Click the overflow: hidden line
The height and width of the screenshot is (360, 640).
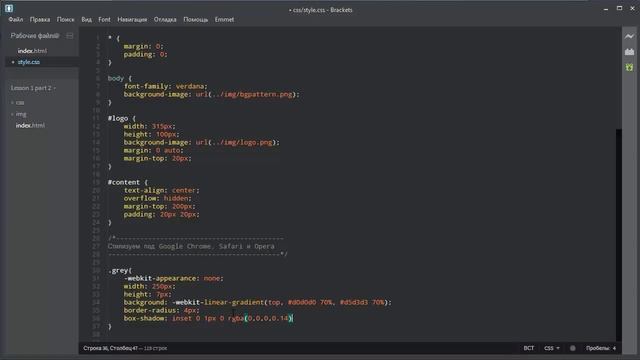(x=158, y=198)
